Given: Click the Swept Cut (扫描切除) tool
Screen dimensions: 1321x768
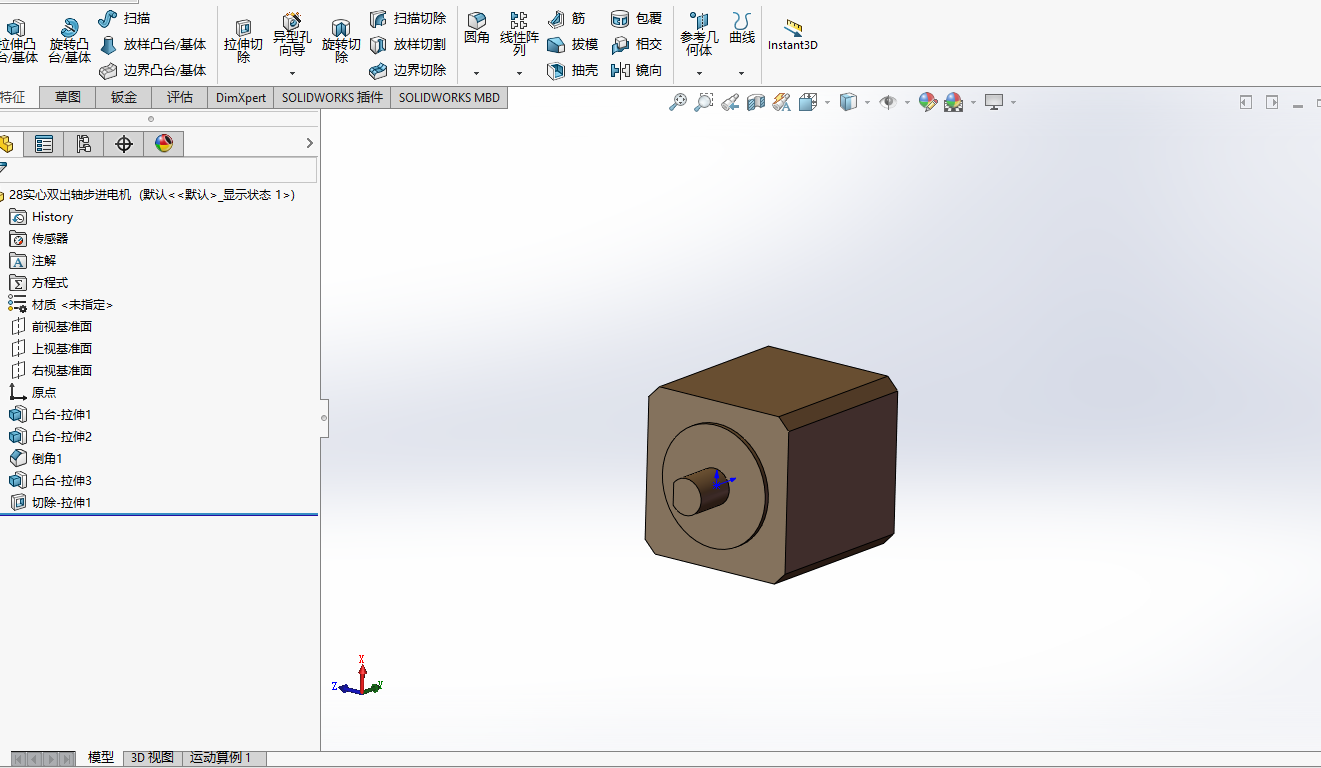Looking at the screenshot, I should [x=407, y=18].
